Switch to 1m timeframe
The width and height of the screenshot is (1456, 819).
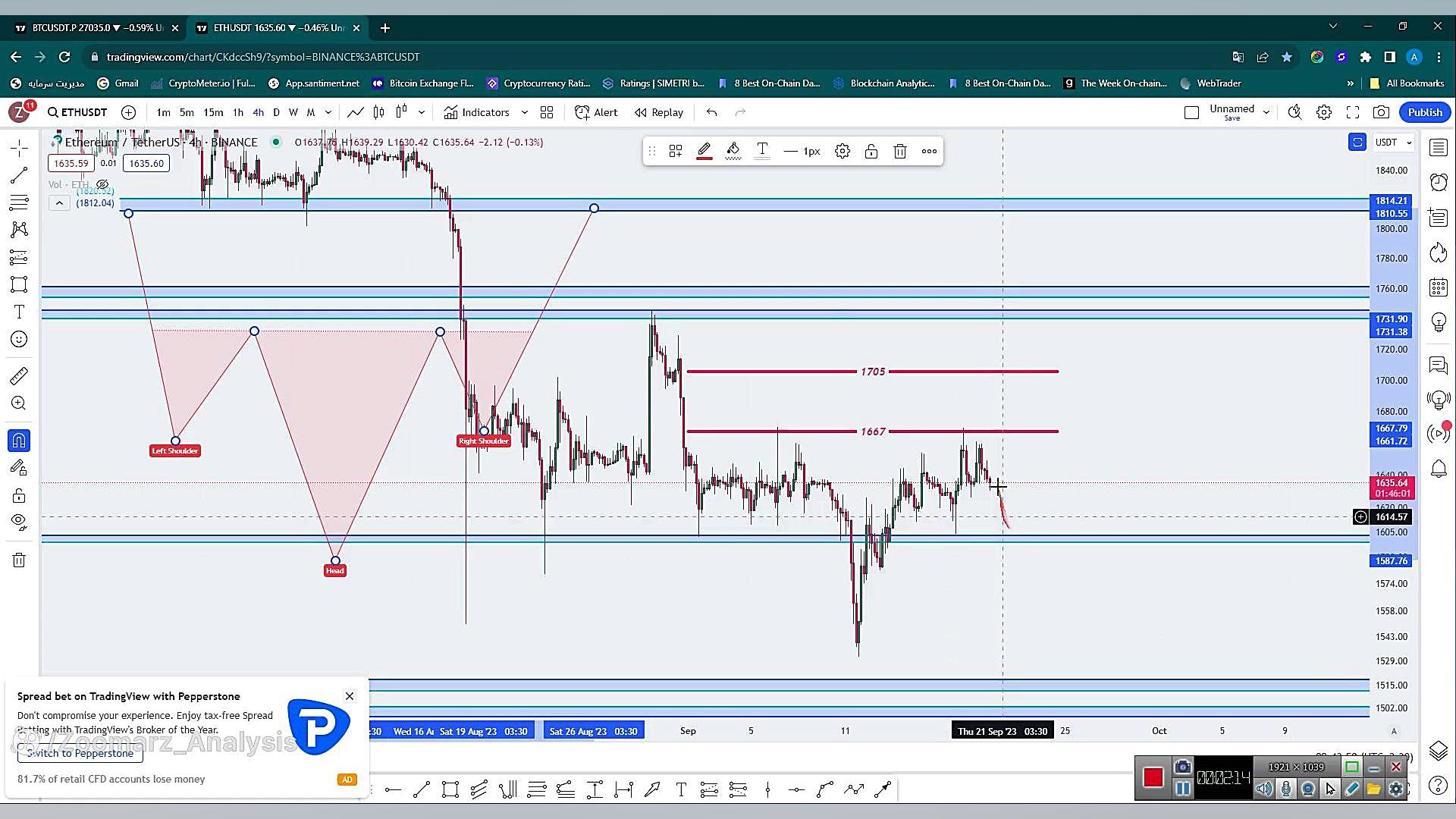[163, 112]
